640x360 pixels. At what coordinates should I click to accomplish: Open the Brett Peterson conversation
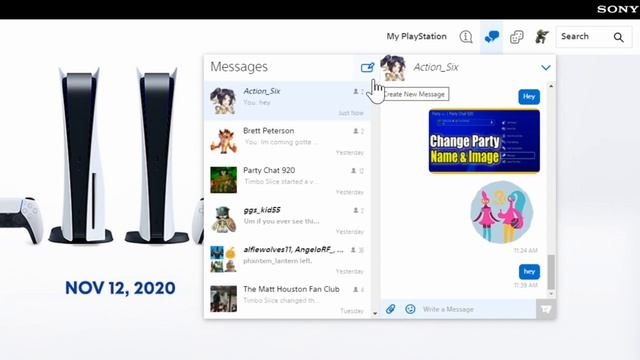(x=287, y=141)
